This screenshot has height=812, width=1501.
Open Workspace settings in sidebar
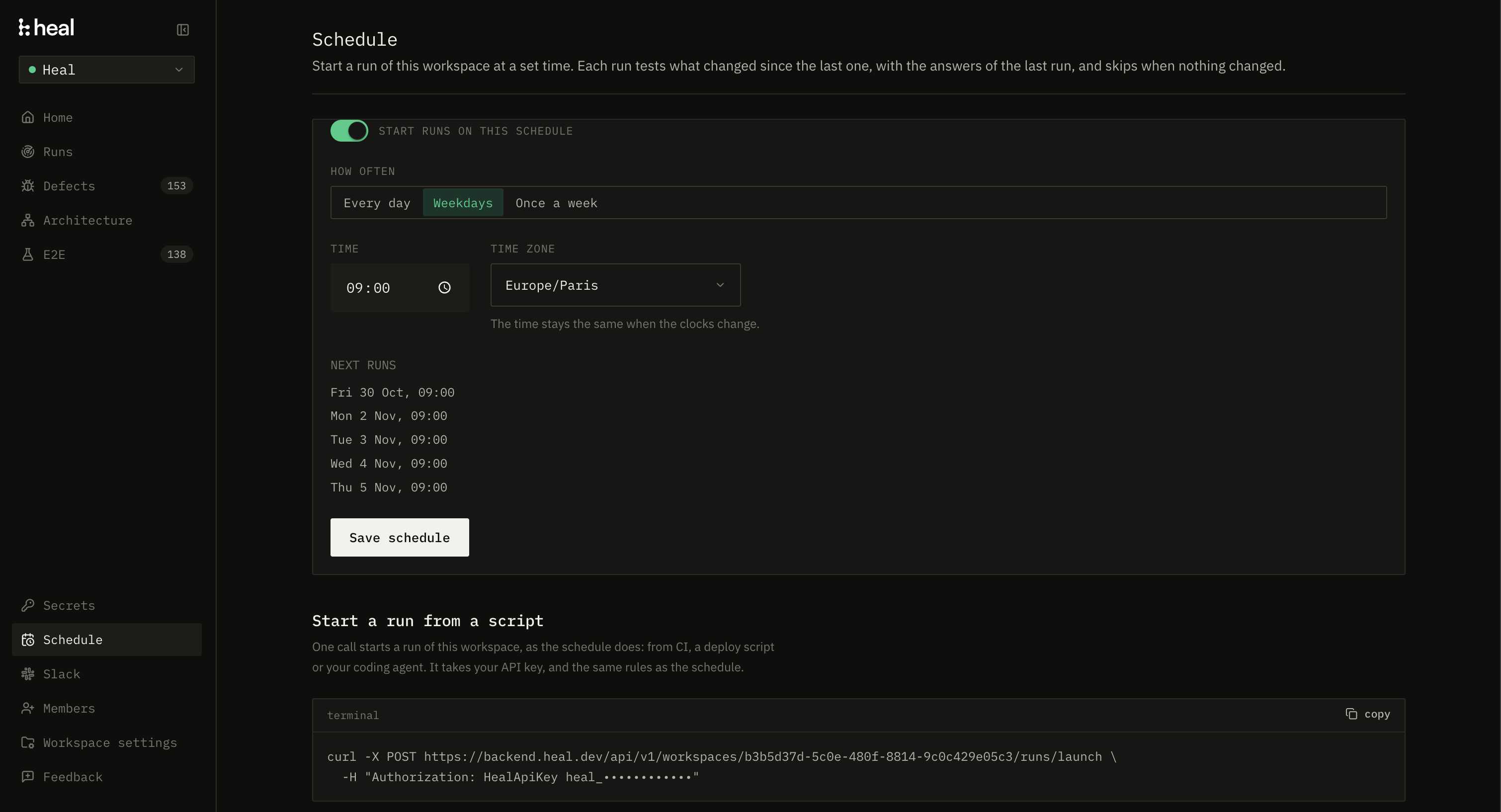coord(107,743)
